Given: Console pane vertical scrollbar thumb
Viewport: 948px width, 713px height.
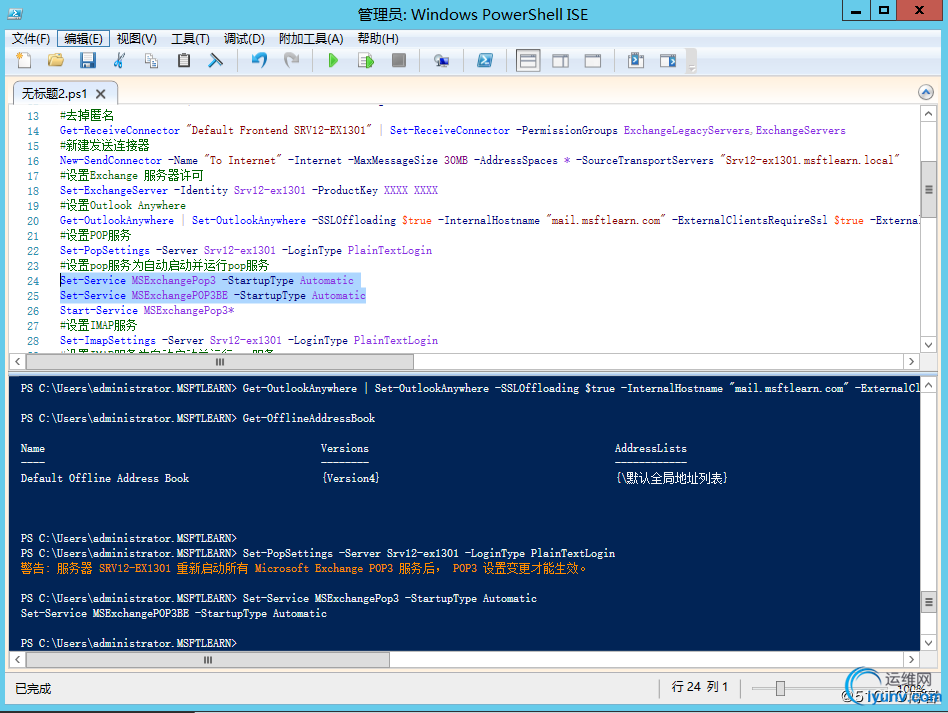Looking at the screenshot, I should tap(928, 602).
